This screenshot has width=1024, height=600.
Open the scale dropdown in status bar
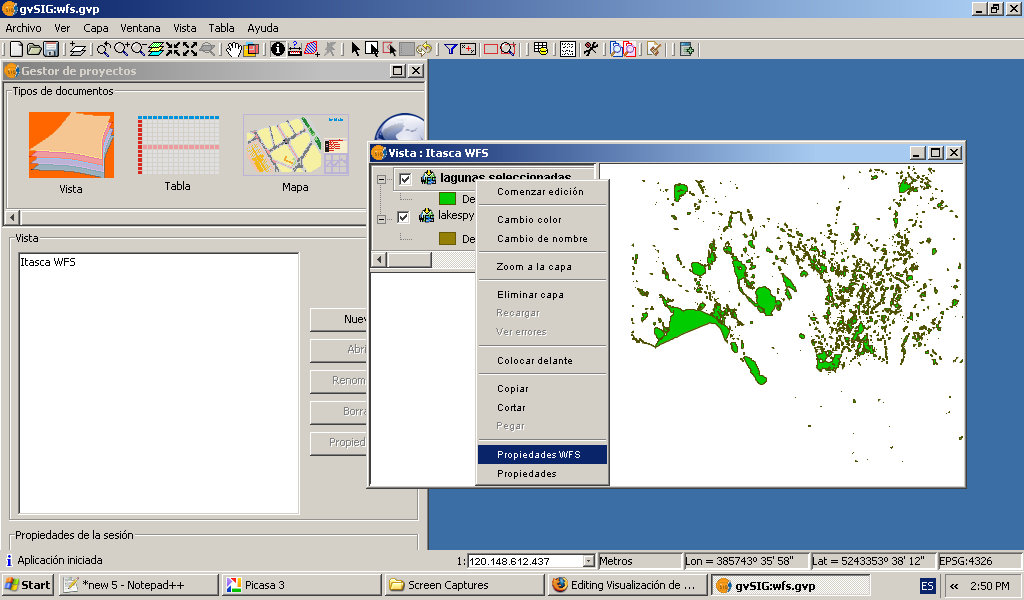coord(588,562)
